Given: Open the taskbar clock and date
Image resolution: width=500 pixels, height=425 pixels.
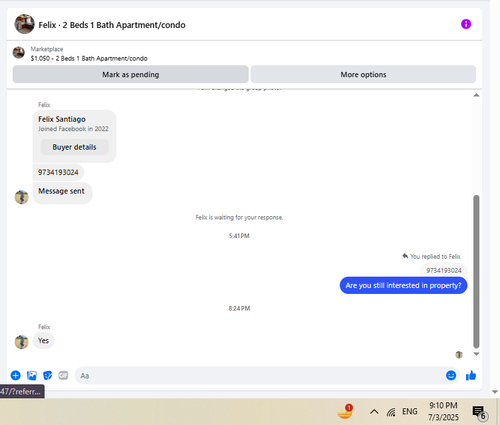Looking at the screenshot, I should pos(443,411).
